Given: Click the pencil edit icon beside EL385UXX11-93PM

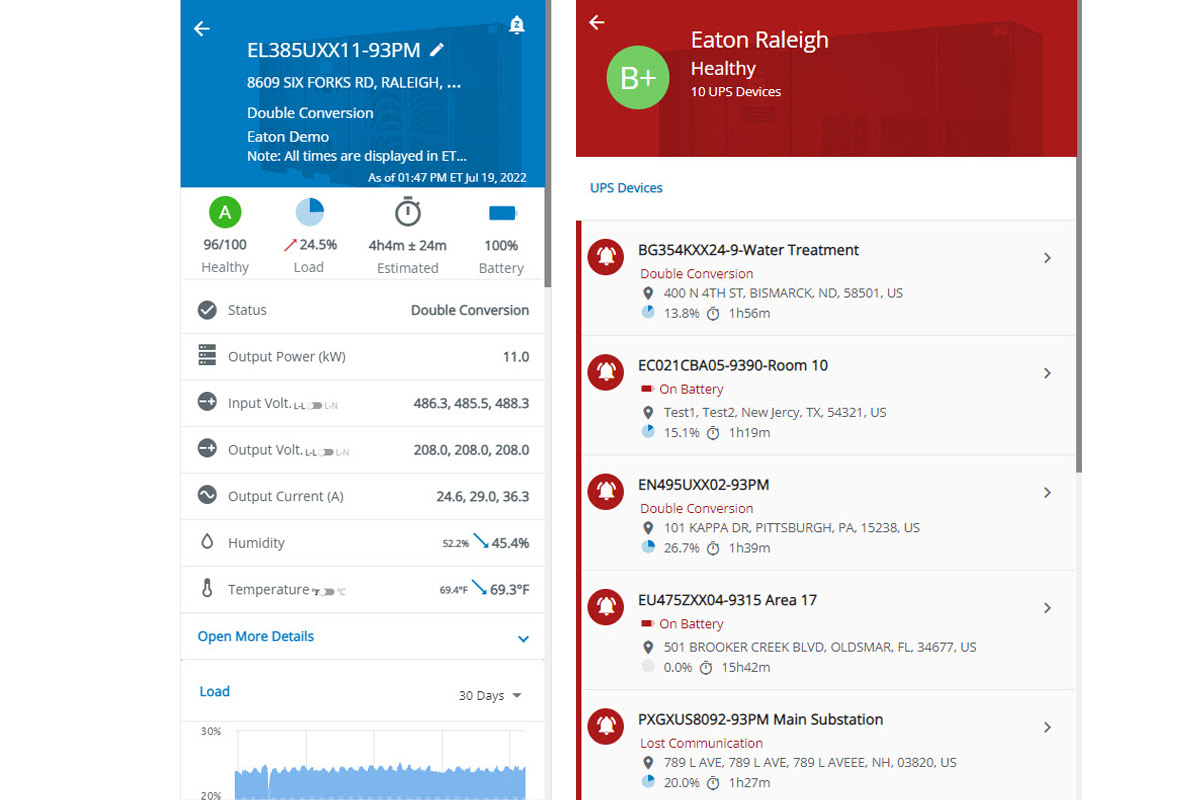Looking at the screenshot, I should tap(437, 50).
